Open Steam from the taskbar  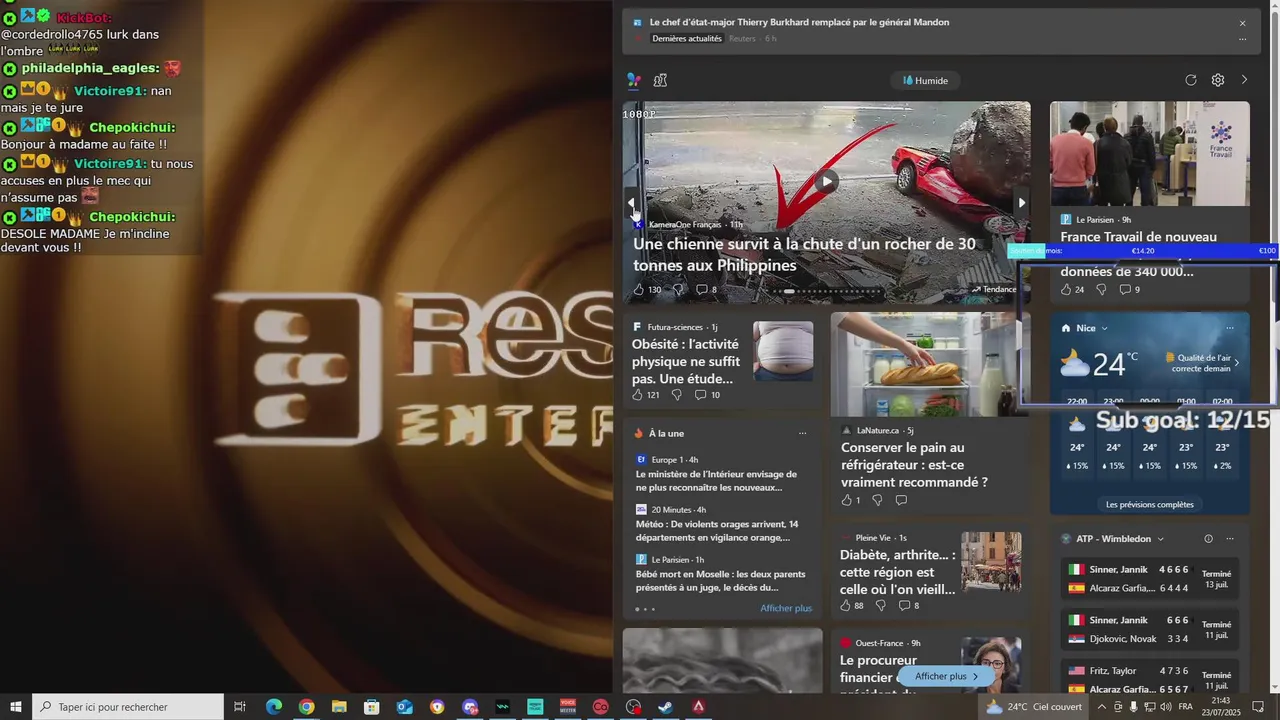(665, 707)
